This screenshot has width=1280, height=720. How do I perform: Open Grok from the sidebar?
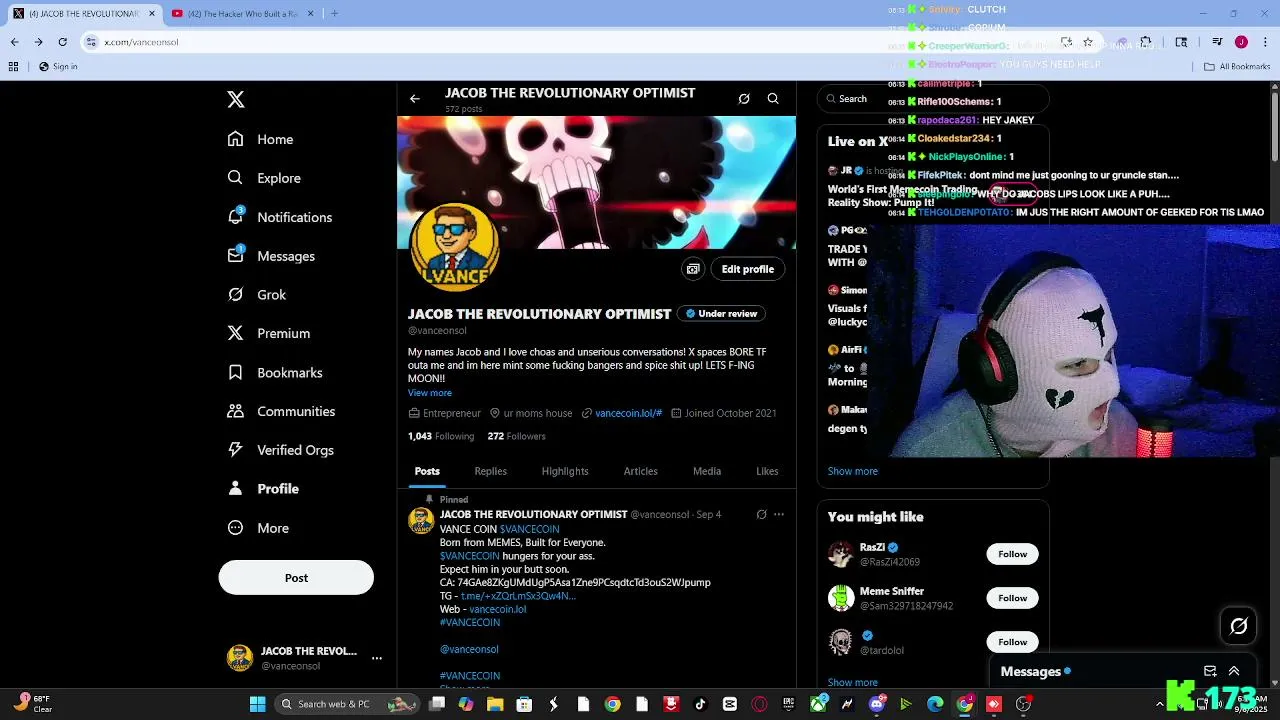pos(256,295)
